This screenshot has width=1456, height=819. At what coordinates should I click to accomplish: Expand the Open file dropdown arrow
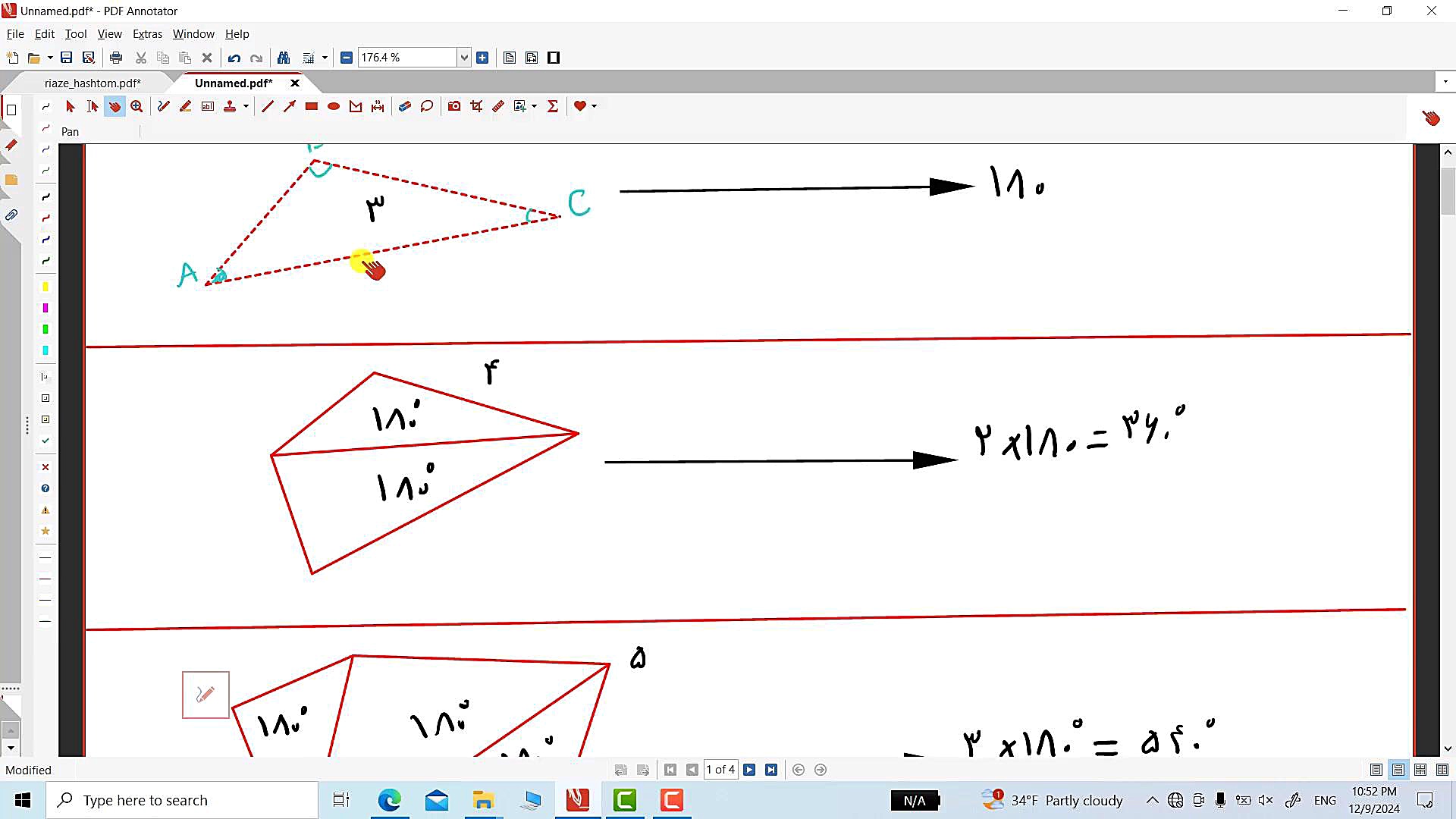[50, 58]
